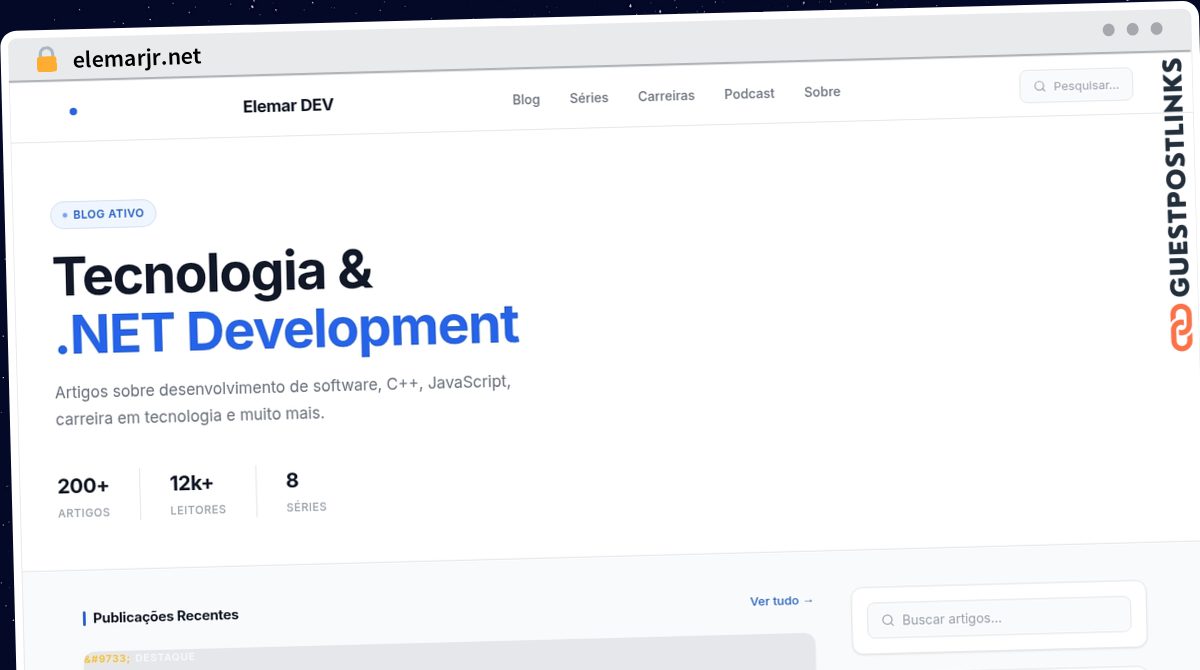
Task: Click the DESTAQUE label on featured card
Action: coord(165,657)
